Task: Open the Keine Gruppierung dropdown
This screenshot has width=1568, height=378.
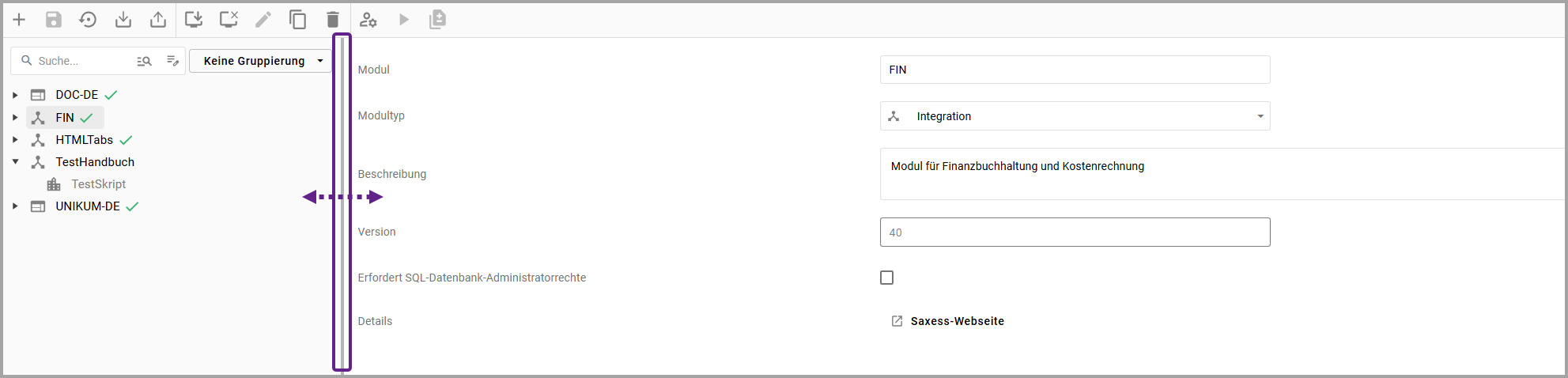Action: click(260, 61)
